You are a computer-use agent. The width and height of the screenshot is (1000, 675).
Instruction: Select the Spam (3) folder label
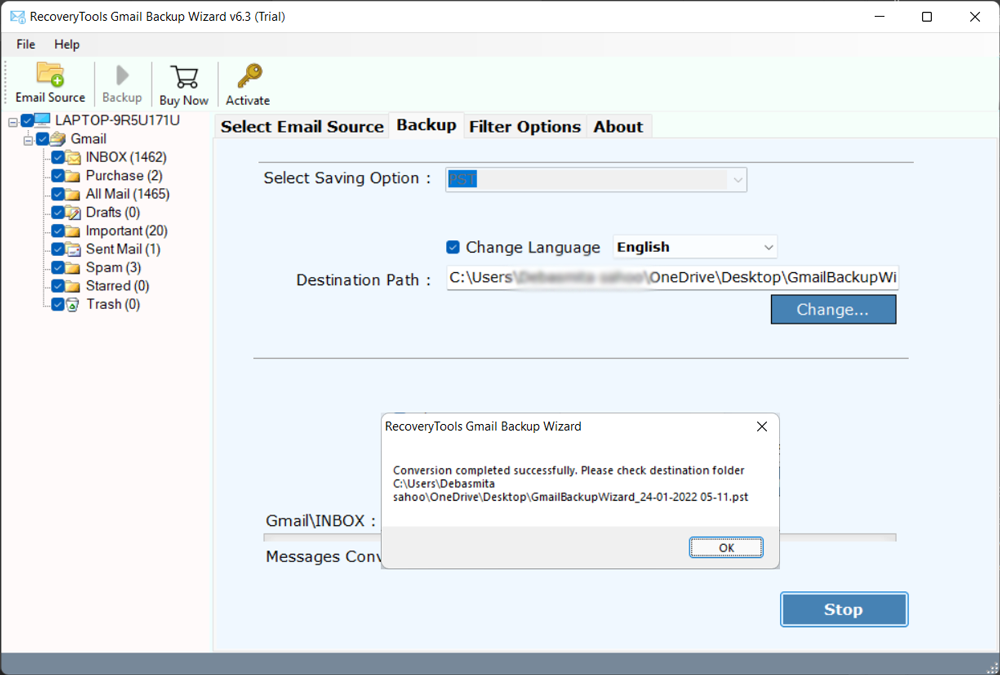pyautogui.click(x=114, y=268)
